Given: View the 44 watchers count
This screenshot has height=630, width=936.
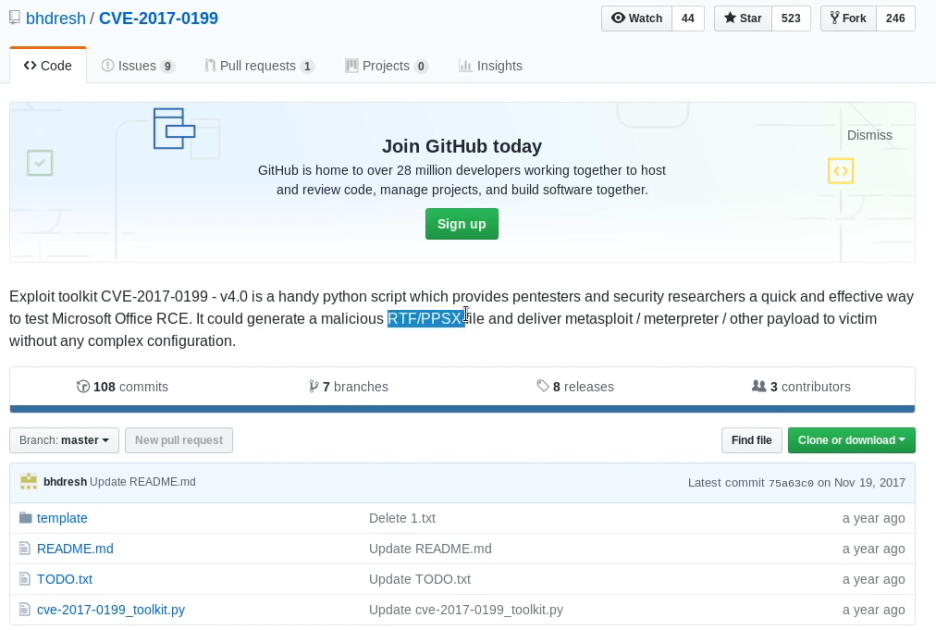Looking at the screenshot, I should (x=688, y=18).
